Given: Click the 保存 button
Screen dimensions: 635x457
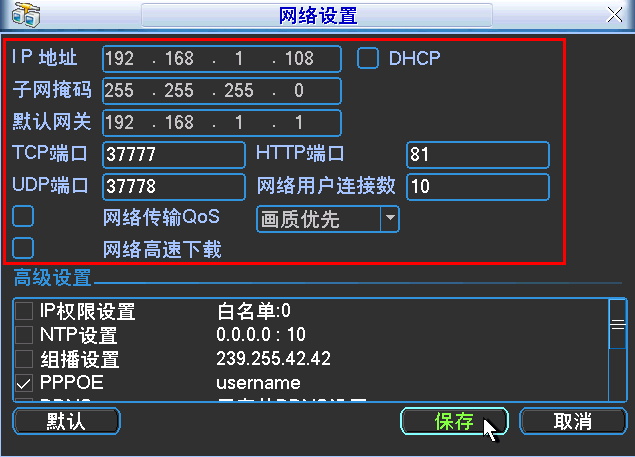Looking at the screenshot, I should [x=454, y=421].
